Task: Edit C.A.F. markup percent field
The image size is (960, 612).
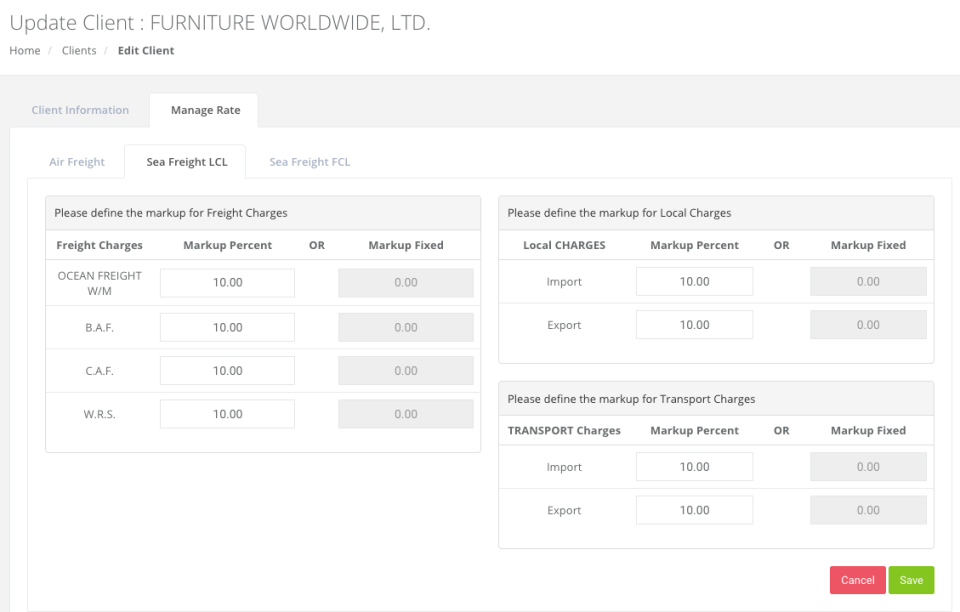Action: click(x=227, y=370)
